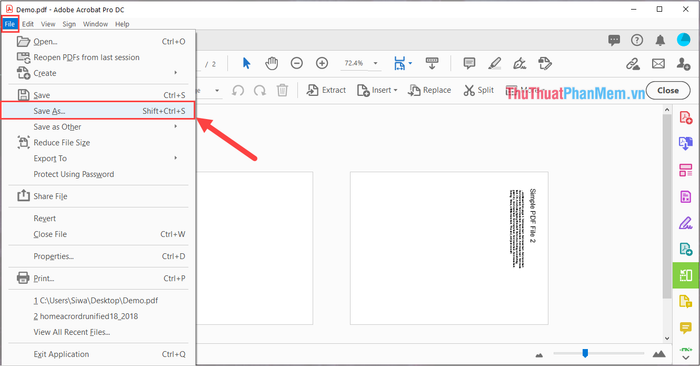Select the highlighter pen tool
The image size is (700, 366).
coord(494,63)
